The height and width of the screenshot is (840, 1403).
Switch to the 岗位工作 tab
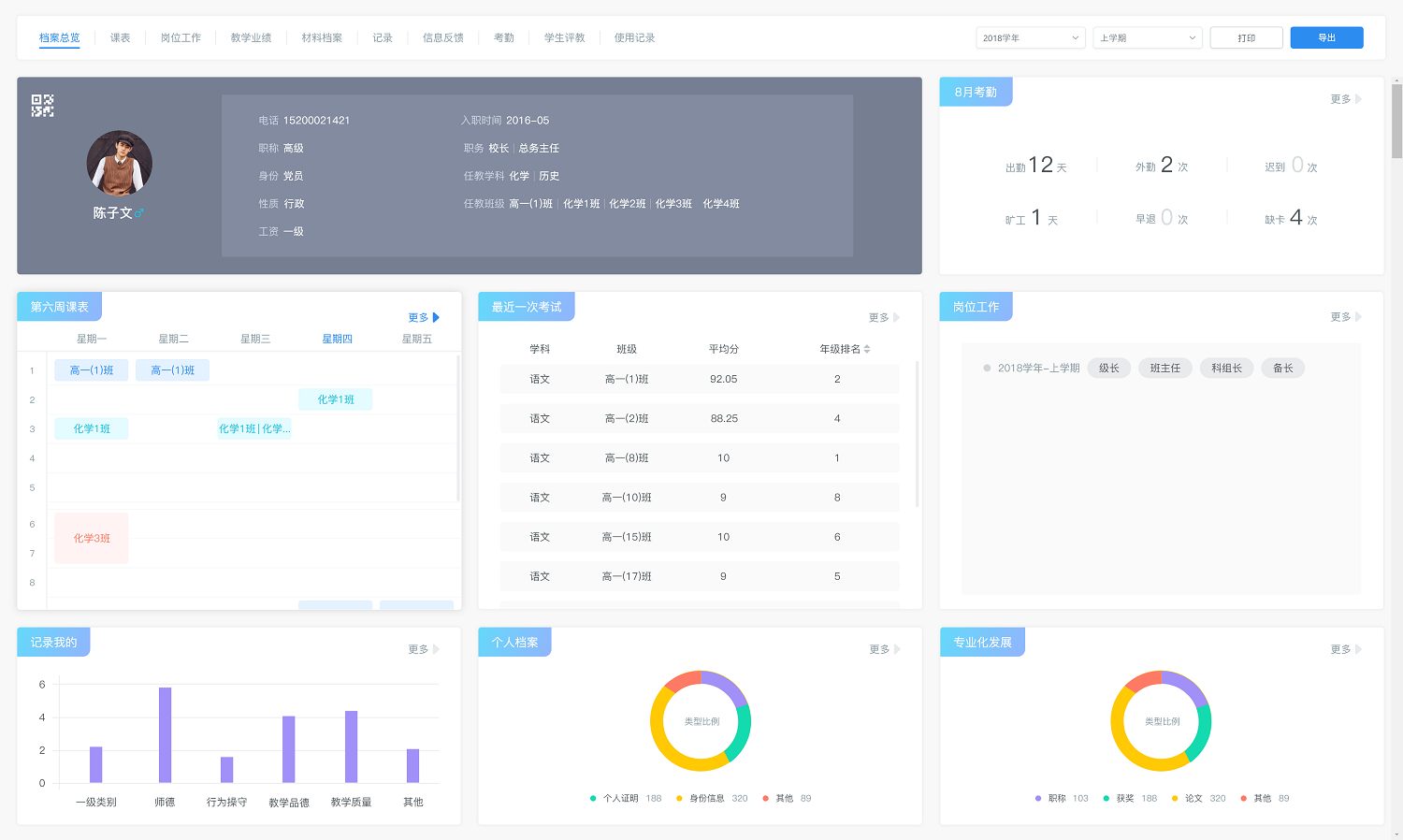(181, 38)
